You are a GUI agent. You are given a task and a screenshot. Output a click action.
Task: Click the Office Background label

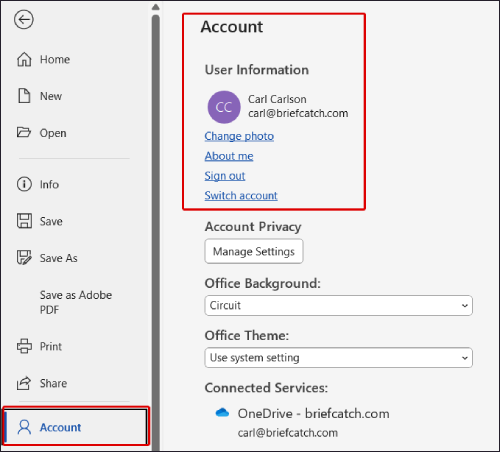tap(263, 283)
